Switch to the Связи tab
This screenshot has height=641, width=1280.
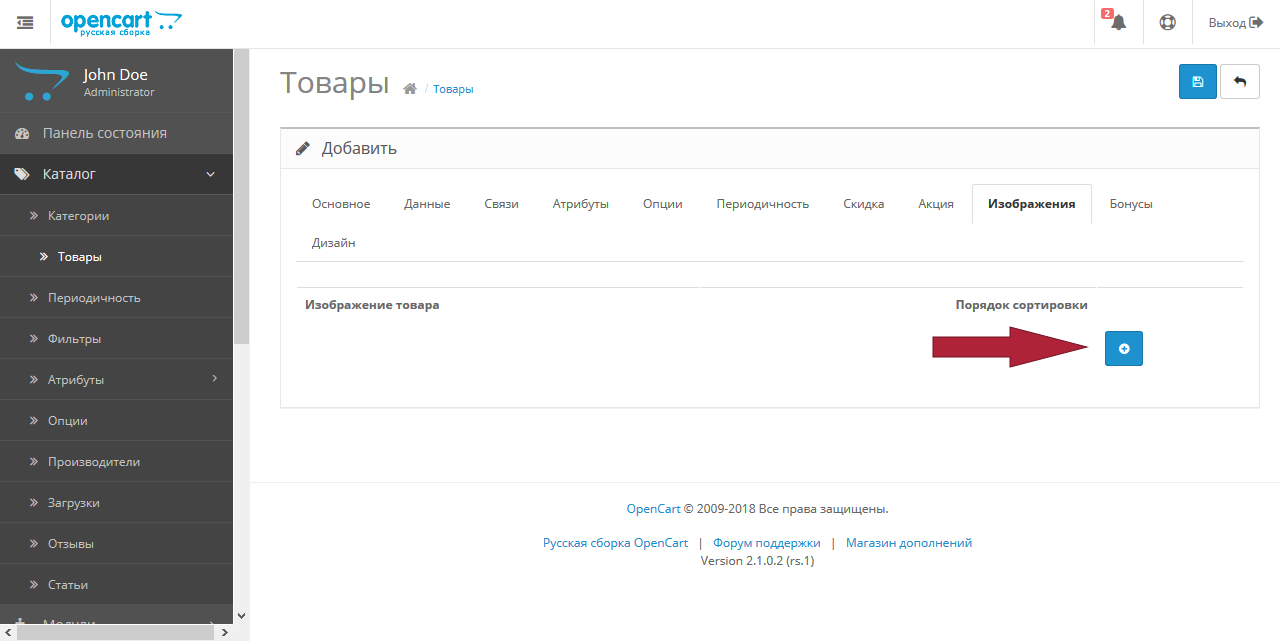click(x=502, y=204)
